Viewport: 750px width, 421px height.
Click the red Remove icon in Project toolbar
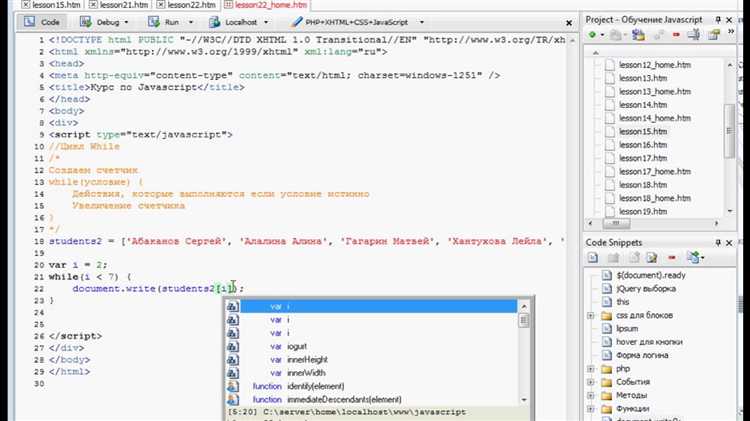(676, 35)
